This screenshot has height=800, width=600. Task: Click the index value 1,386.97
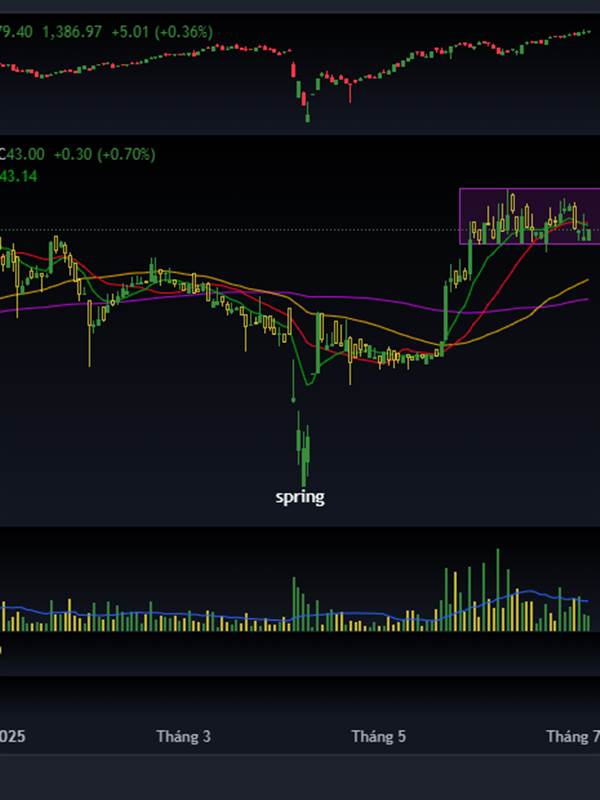coord(71,32)
